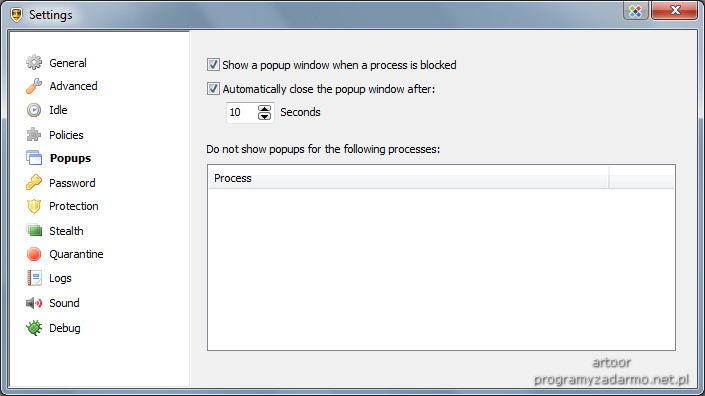Disable 'Automatically close the popup window' checkbox
705x396 pixels.
click(x=213, y=89)
